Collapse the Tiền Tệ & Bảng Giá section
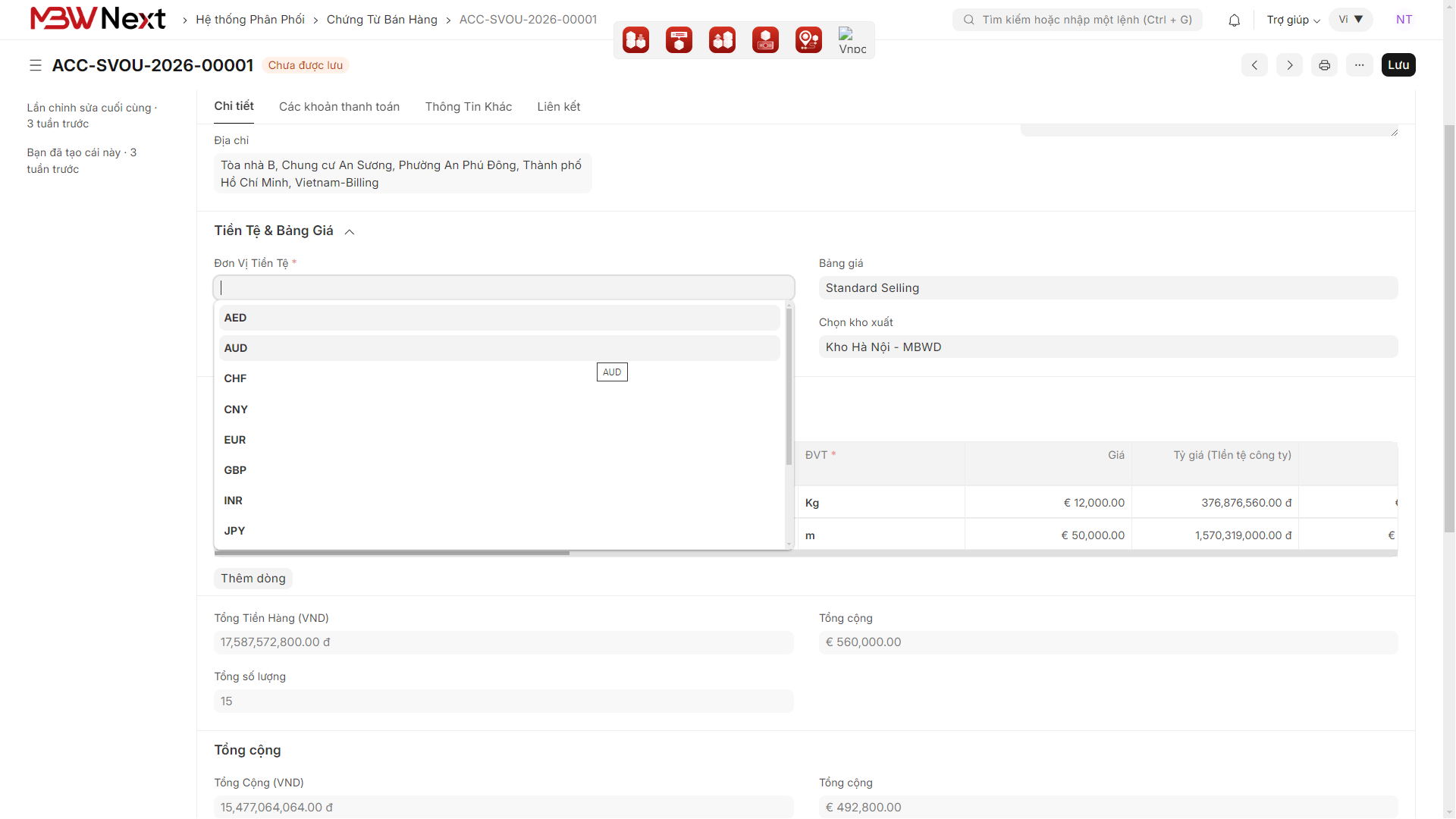The image size is (1456, 819). (x=350, y=231)
